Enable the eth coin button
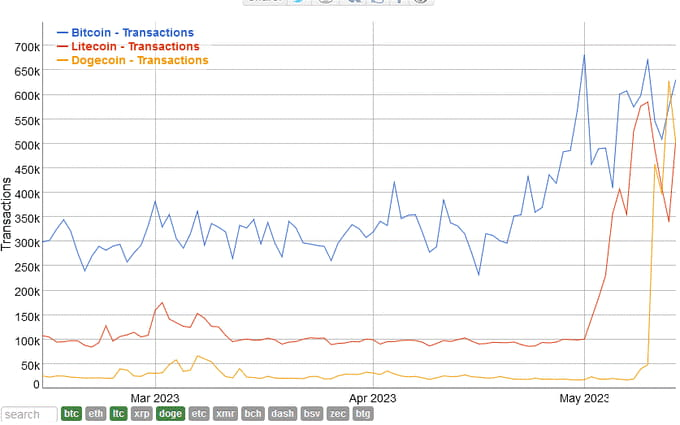Image resolution: width=680 pixels, height=425 pixels. pyautogui.click(x=95, y=414)
